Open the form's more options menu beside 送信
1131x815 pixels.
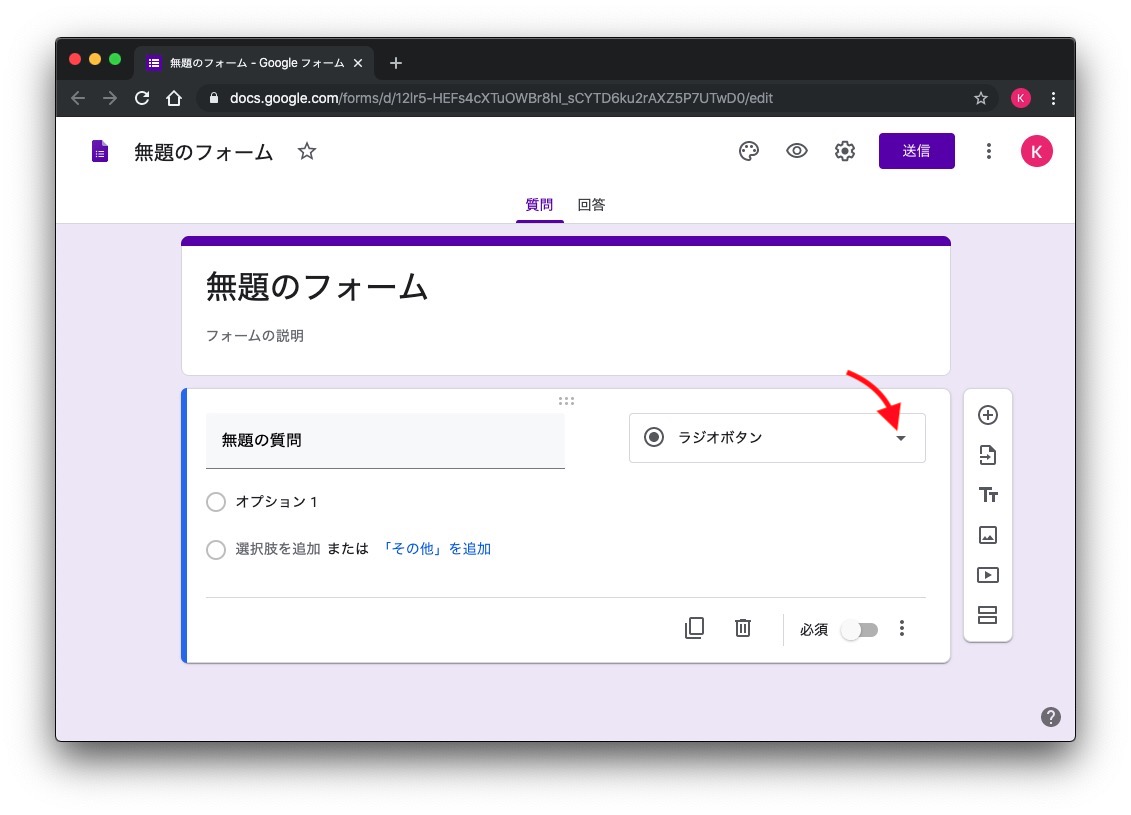[x=988, y=151]
